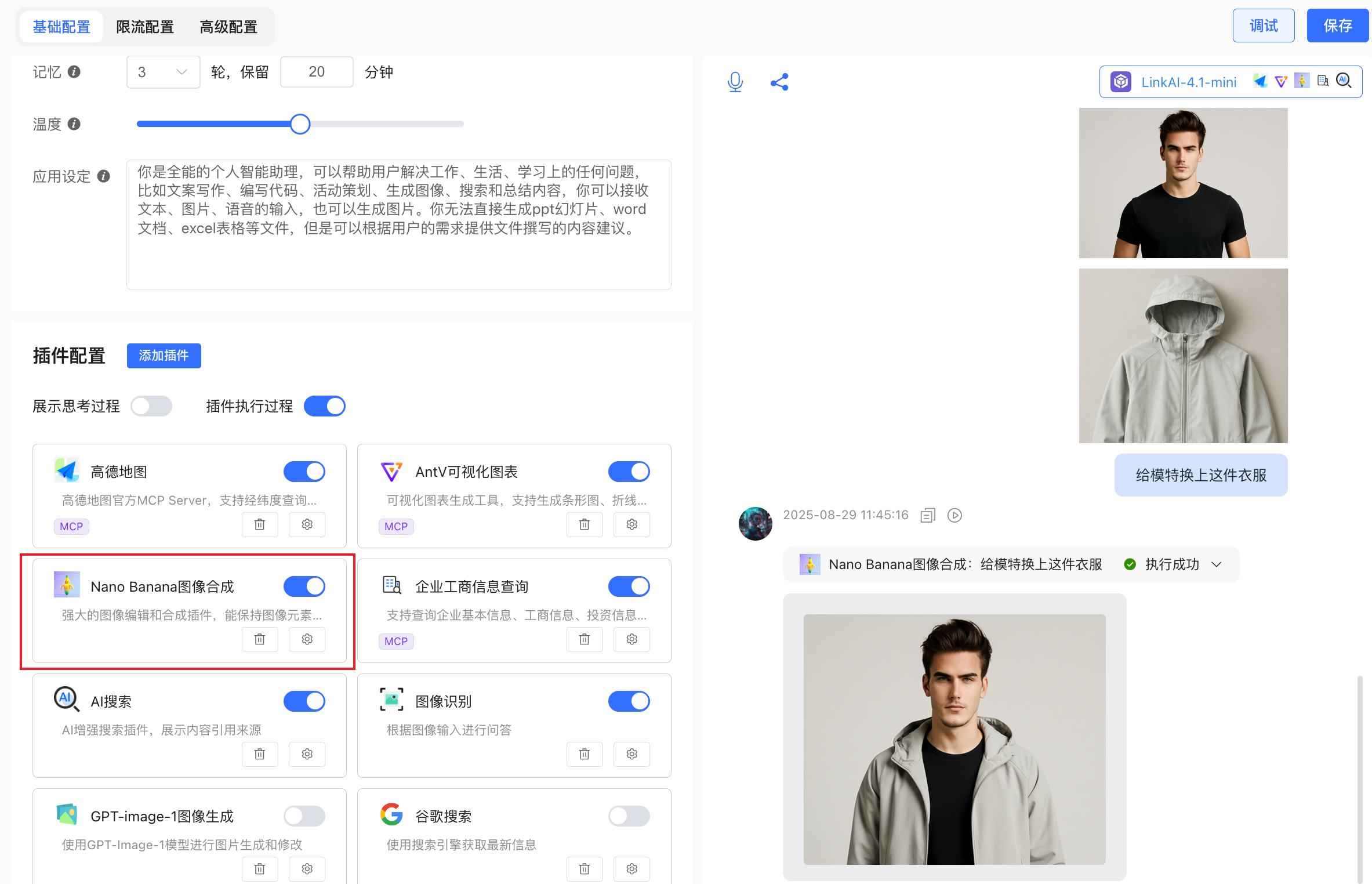Image resolution: width=1372 pixels, height=884 pixels.
Task: Click the 保存 button
Action: [1338, 26]
